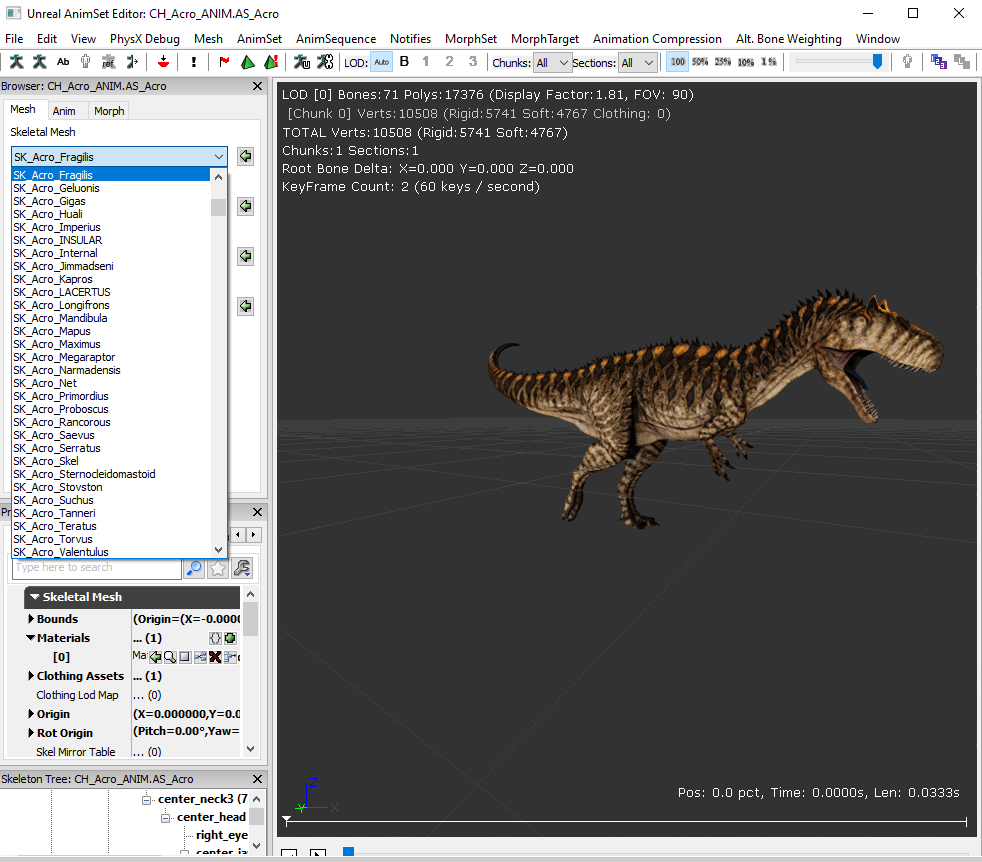Click the magnifier icon beside the property search

point(195,568)
